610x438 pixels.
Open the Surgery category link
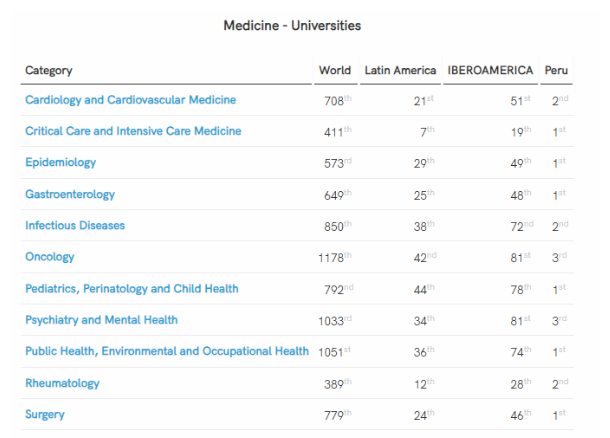[46, 415]
